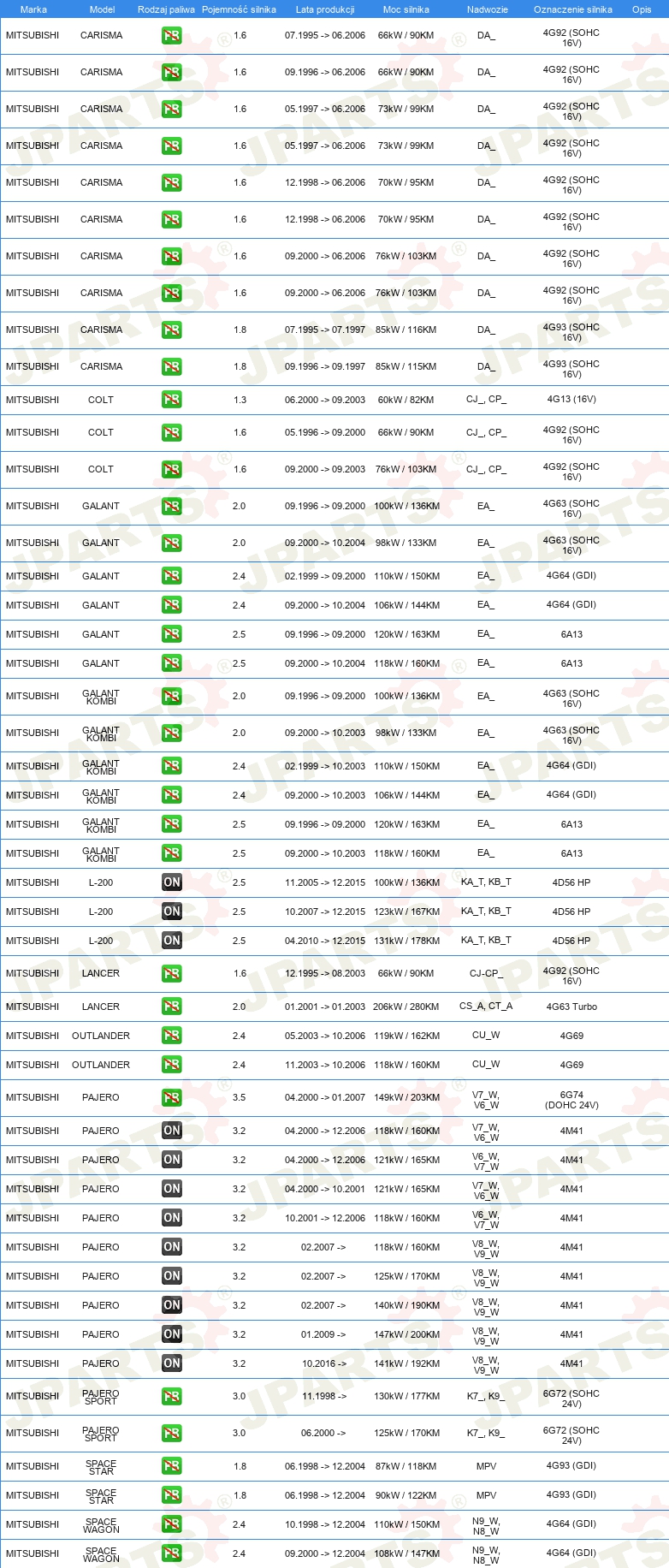Click the 'Moc silnika' column header

pyautogui.click(x=406, y=9)
